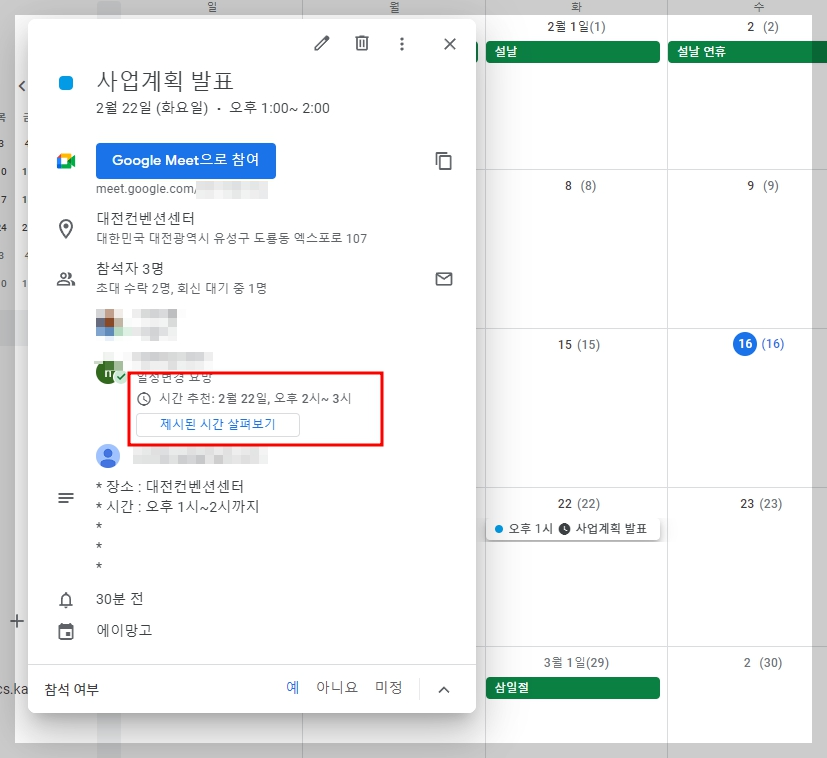Click the Google Meet logo icon
827x758 pixels.
click(65, 160)
